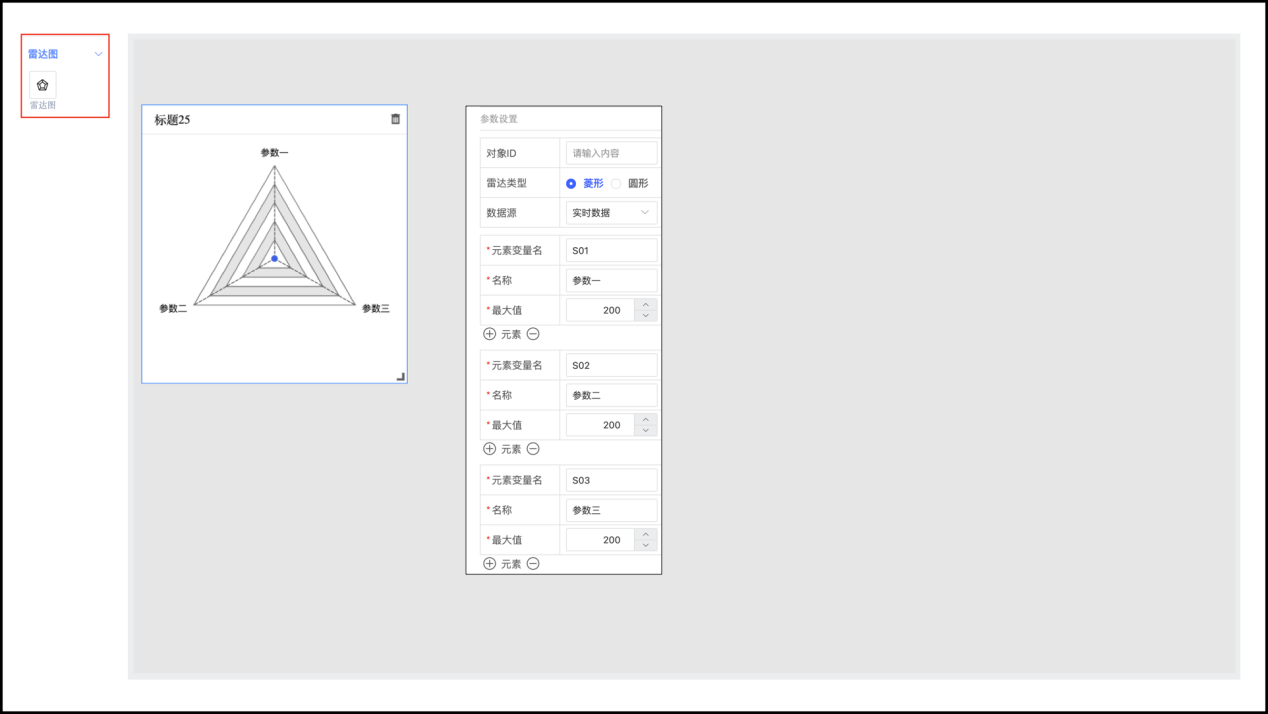Remove element using minus icon below S03
1268x714 pixels.
click(x=533, y=564)
